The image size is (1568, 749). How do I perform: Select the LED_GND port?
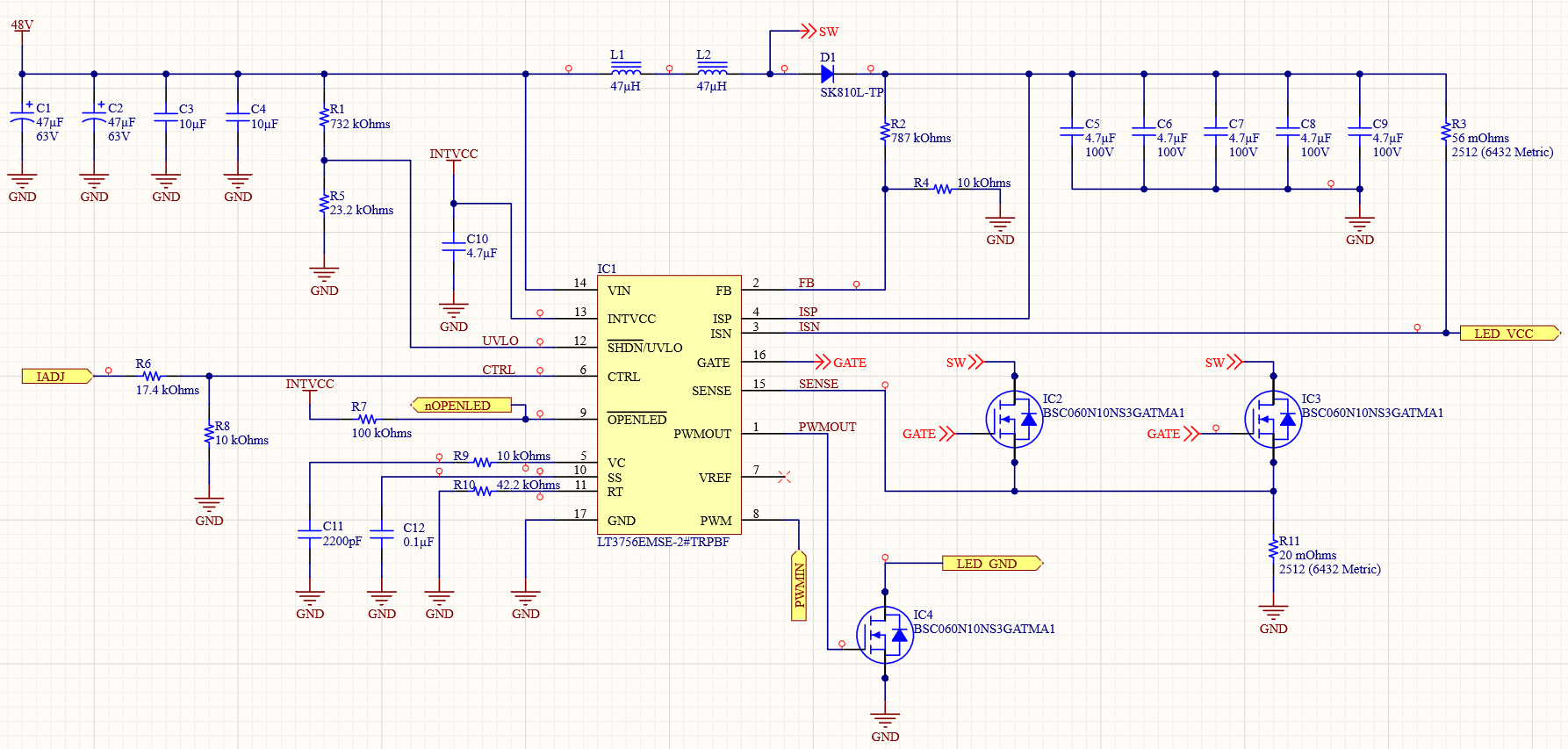993,564
